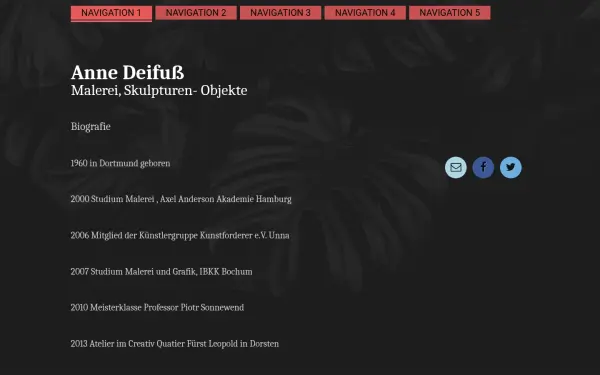Viewport: 600px width, 375px height.
Task: Click the 2007 IBKK Bochum entry
Action: (x=161, y=272)
